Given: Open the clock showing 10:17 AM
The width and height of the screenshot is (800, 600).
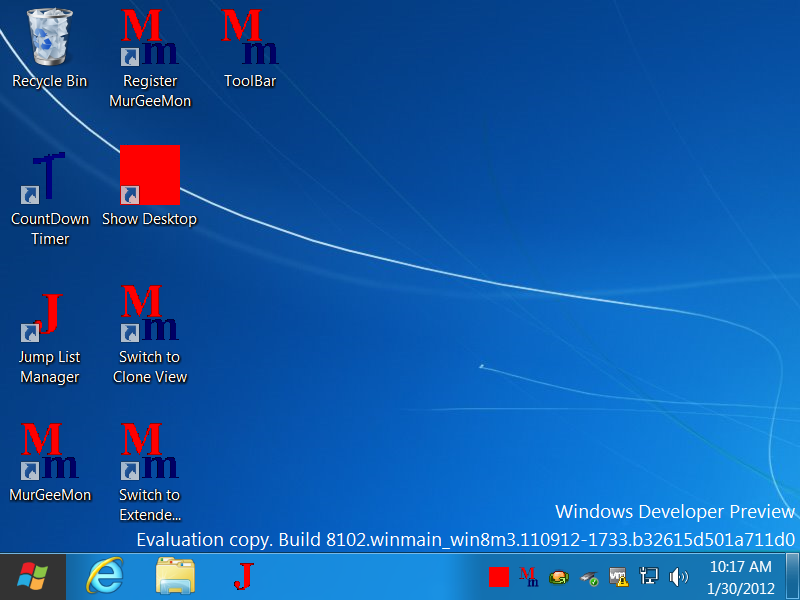Looking at the screenshot, I should 741,577.
